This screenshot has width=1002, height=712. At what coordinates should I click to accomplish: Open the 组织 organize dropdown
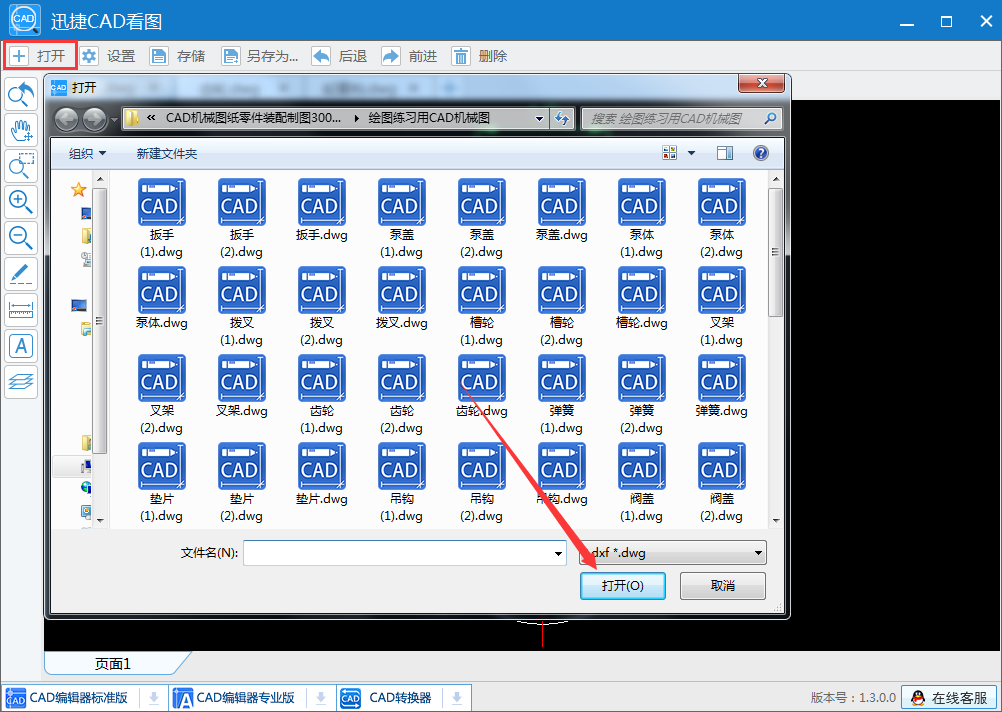click(88, 153)
